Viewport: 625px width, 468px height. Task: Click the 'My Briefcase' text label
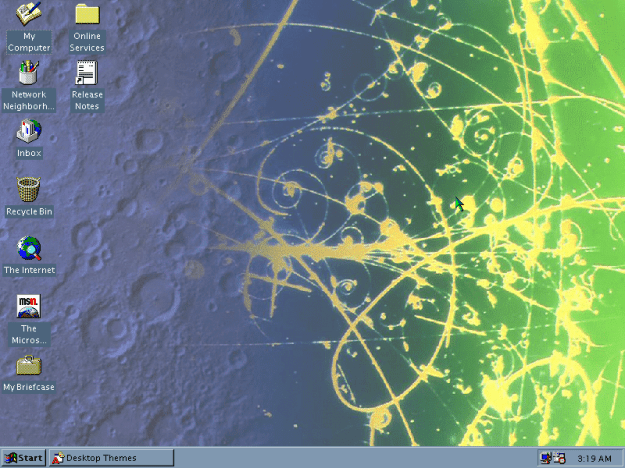pyautogui.click(x=29, y=387)
